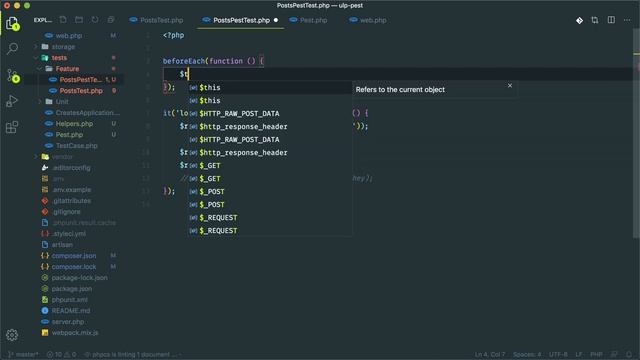The width and height of the screenshot is (640, 360).
Task: Open README.md in the file tree
Action: [x=71, y=311]
